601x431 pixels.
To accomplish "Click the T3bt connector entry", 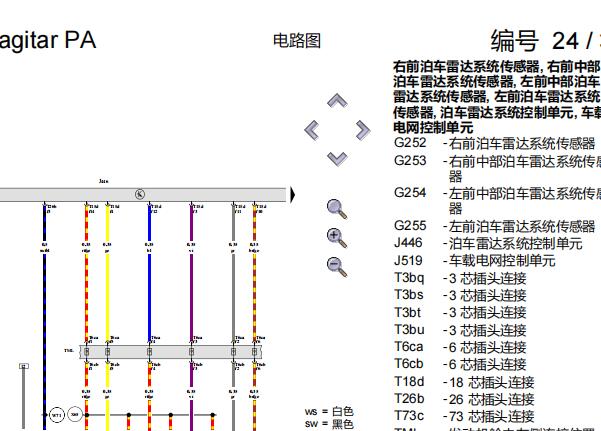I will pos(460,313).
